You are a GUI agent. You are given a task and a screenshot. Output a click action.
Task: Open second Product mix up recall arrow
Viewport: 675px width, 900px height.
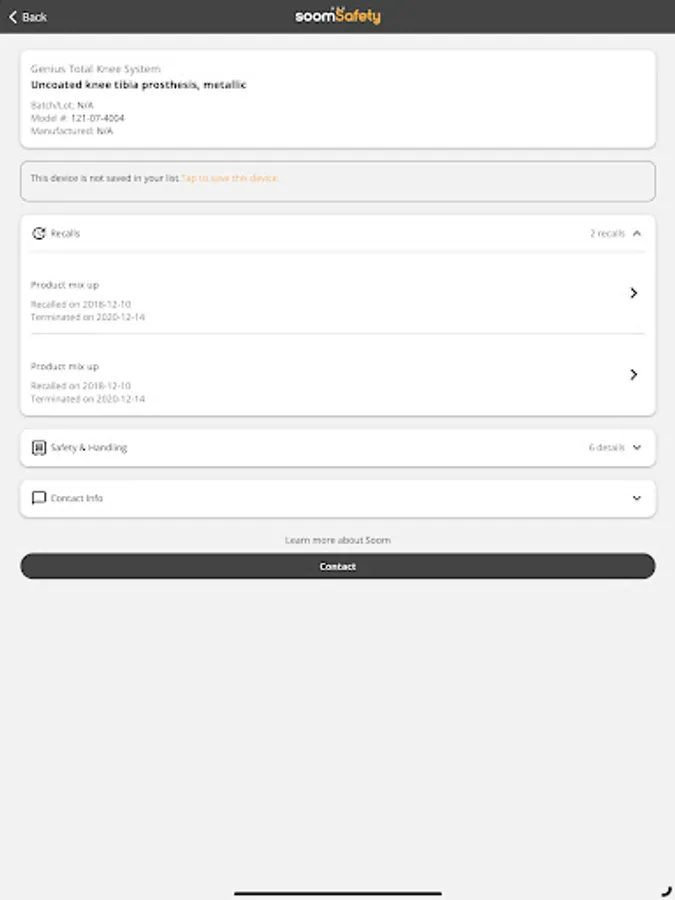pos(633,375)
